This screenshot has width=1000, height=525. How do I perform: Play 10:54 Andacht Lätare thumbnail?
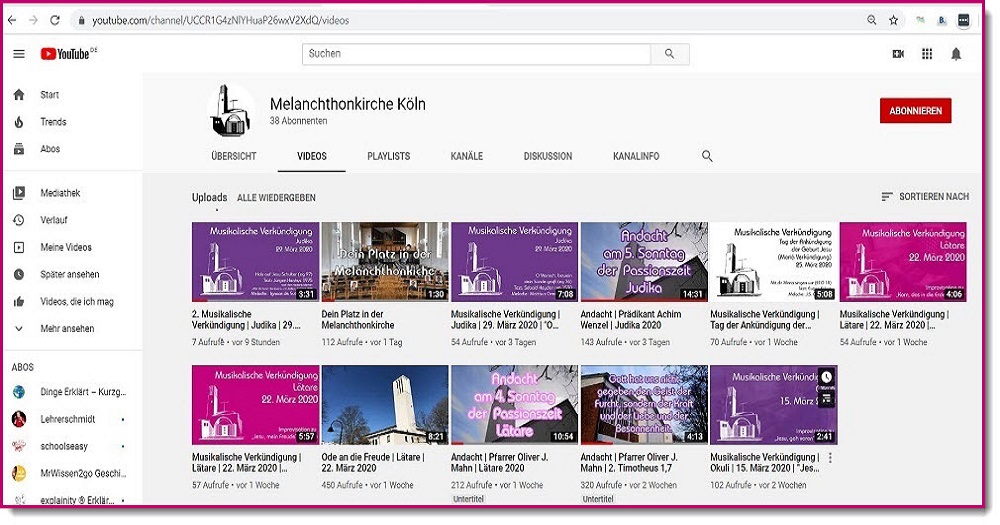pyautogui.click(x=514, y=404)
